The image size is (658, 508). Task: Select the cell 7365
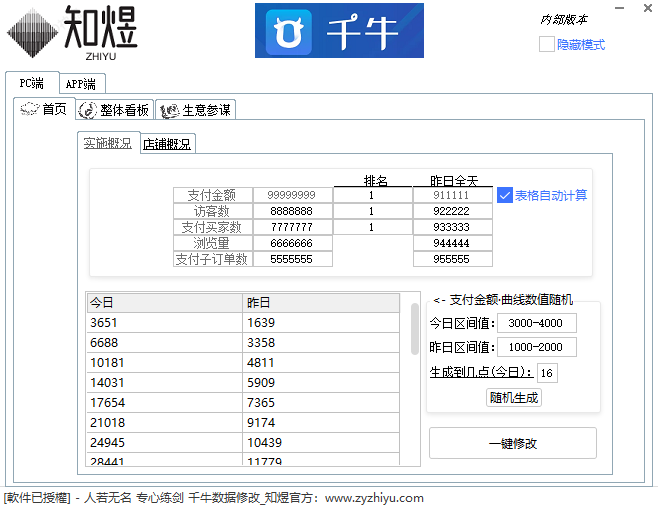[x=321, y=403]
